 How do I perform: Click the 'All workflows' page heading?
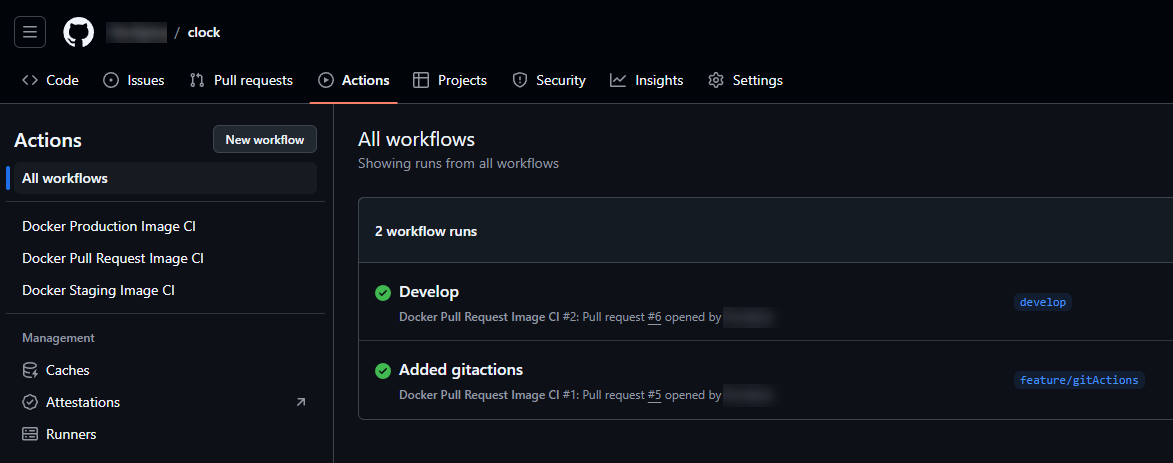click(417, 139)
